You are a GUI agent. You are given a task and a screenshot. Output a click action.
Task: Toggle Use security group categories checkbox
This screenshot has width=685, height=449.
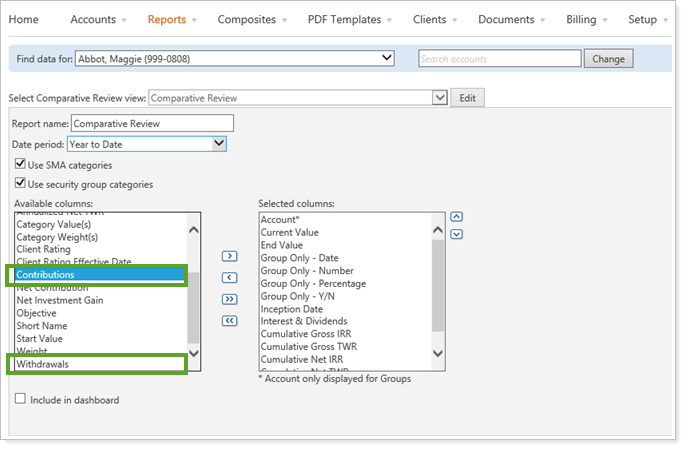click(x=20, y=184)
